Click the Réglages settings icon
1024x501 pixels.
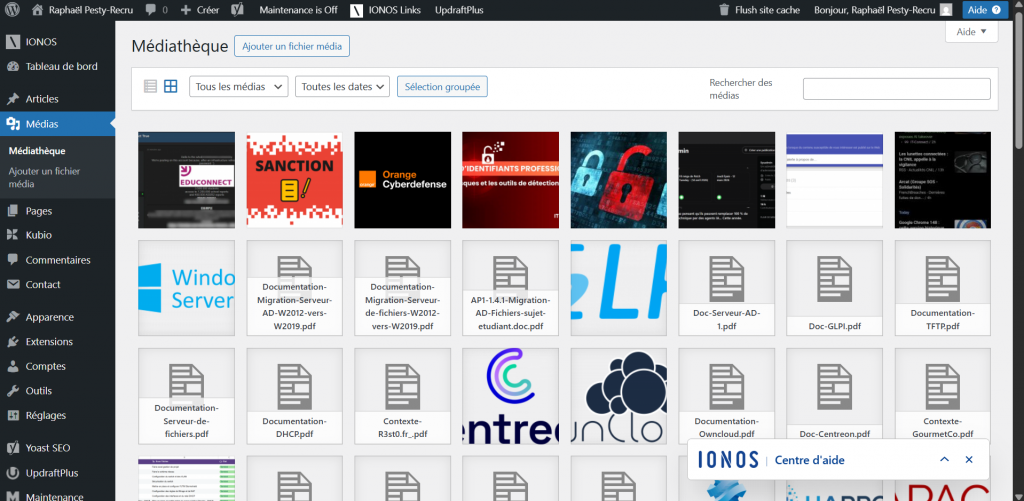coord(12,415)
